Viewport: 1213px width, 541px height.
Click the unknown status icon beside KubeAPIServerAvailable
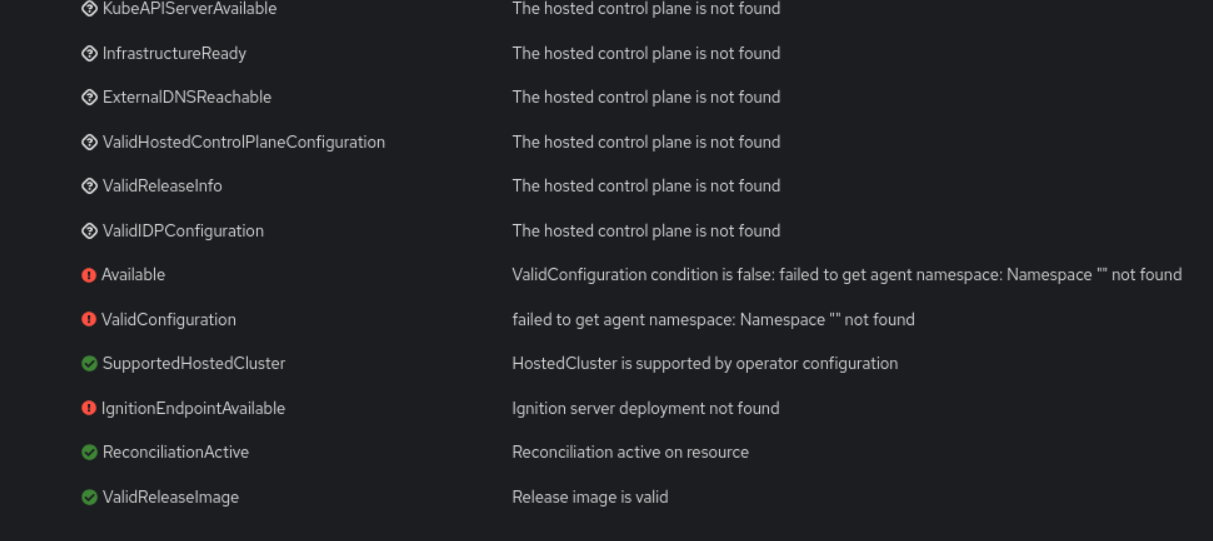click(90, 9)
